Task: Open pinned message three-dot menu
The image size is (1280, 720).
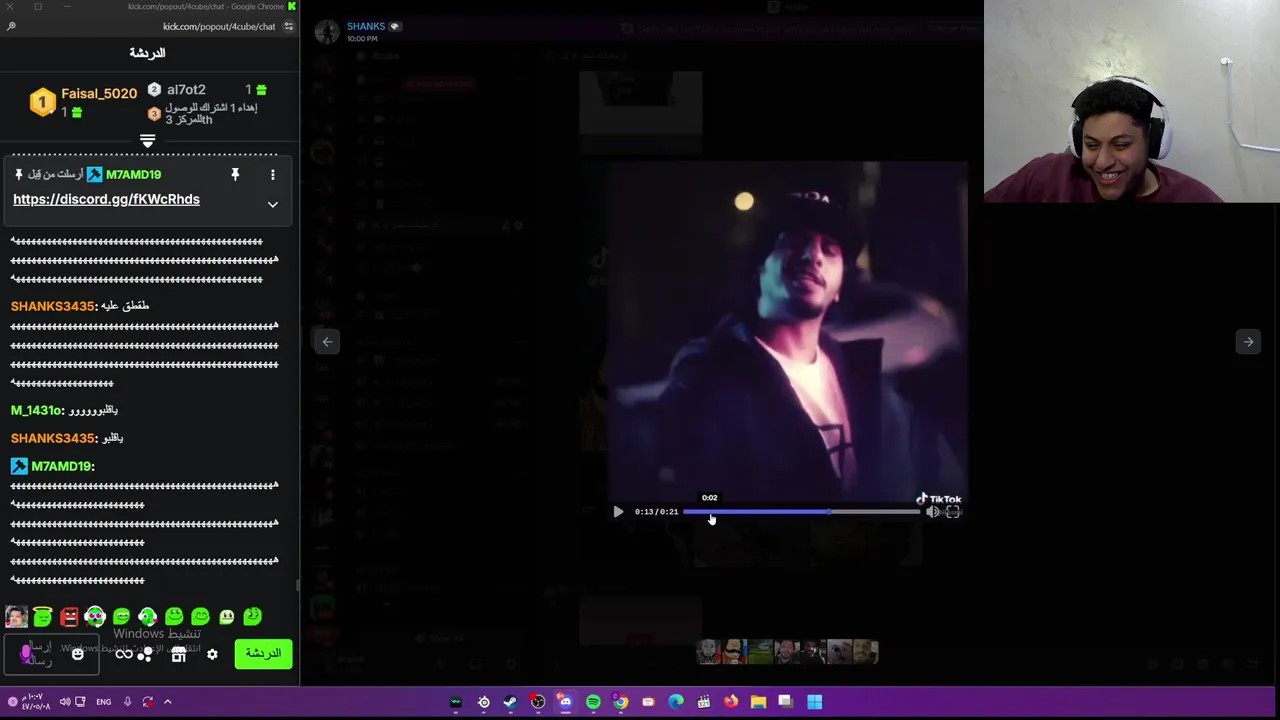Action: 272,175
